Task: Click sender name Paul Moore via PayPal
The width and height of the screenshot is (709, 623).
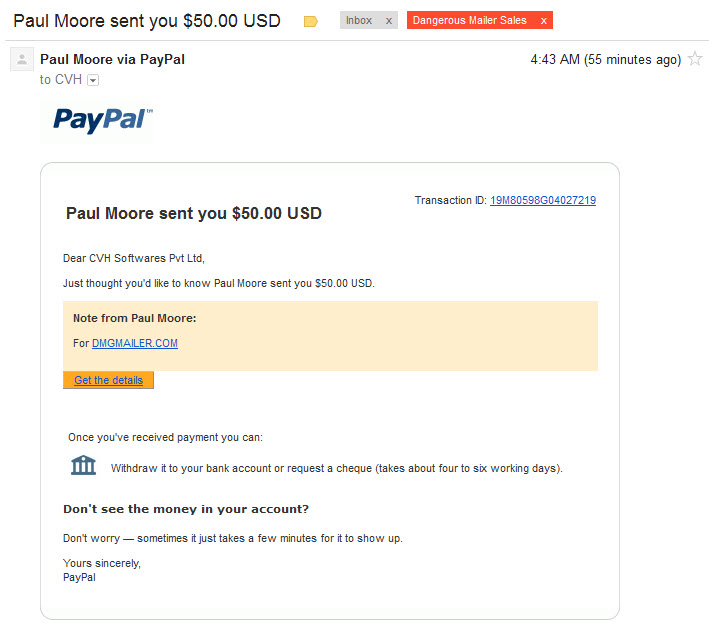Action: point(112,59)
